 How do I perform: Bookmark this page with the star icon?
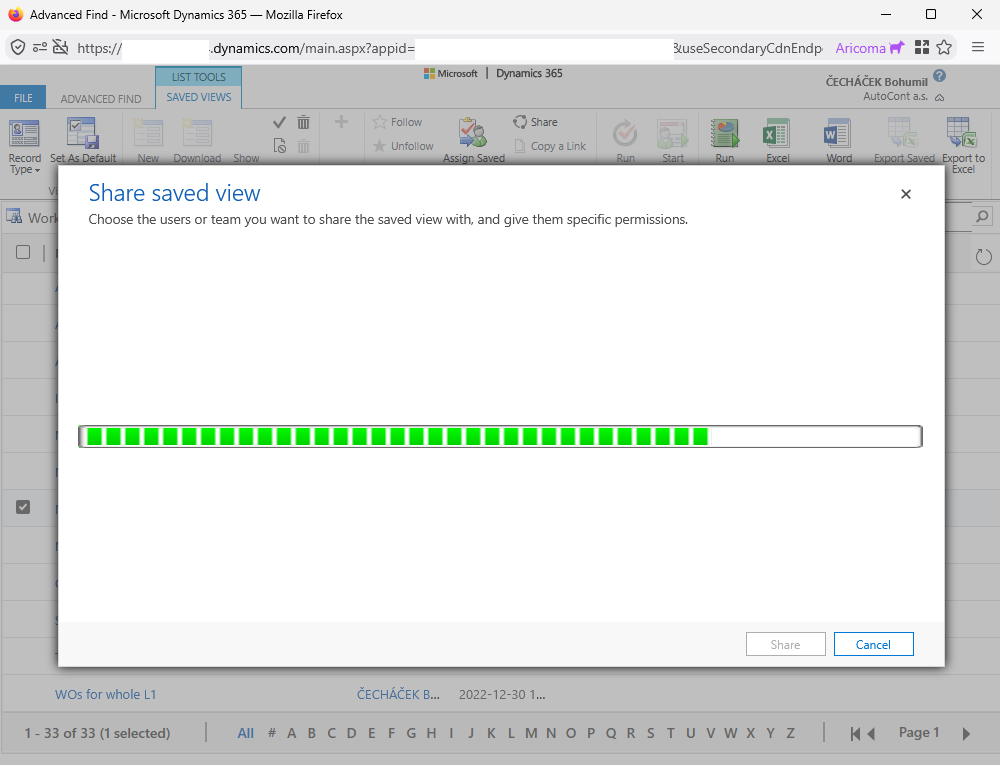click(945, 47)
